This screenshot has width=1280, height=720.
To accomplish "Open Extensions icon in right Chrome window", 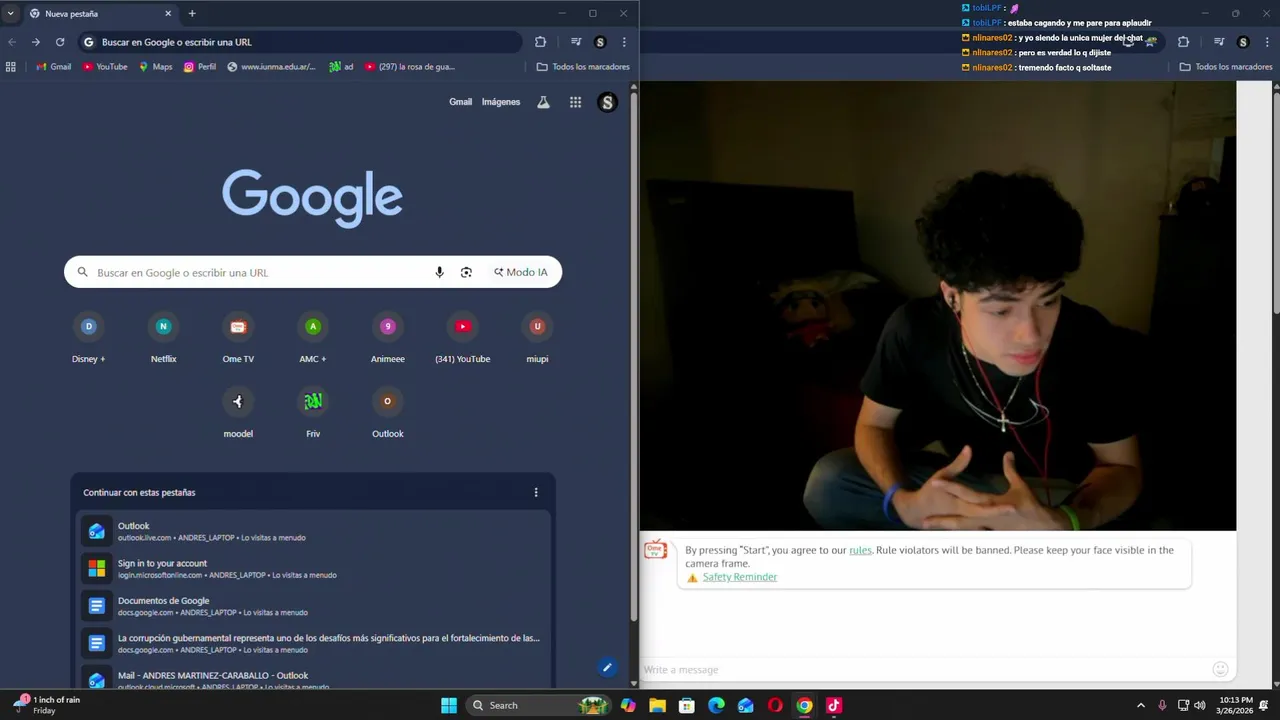I will pyautogui.click(x=1184, y=42).
